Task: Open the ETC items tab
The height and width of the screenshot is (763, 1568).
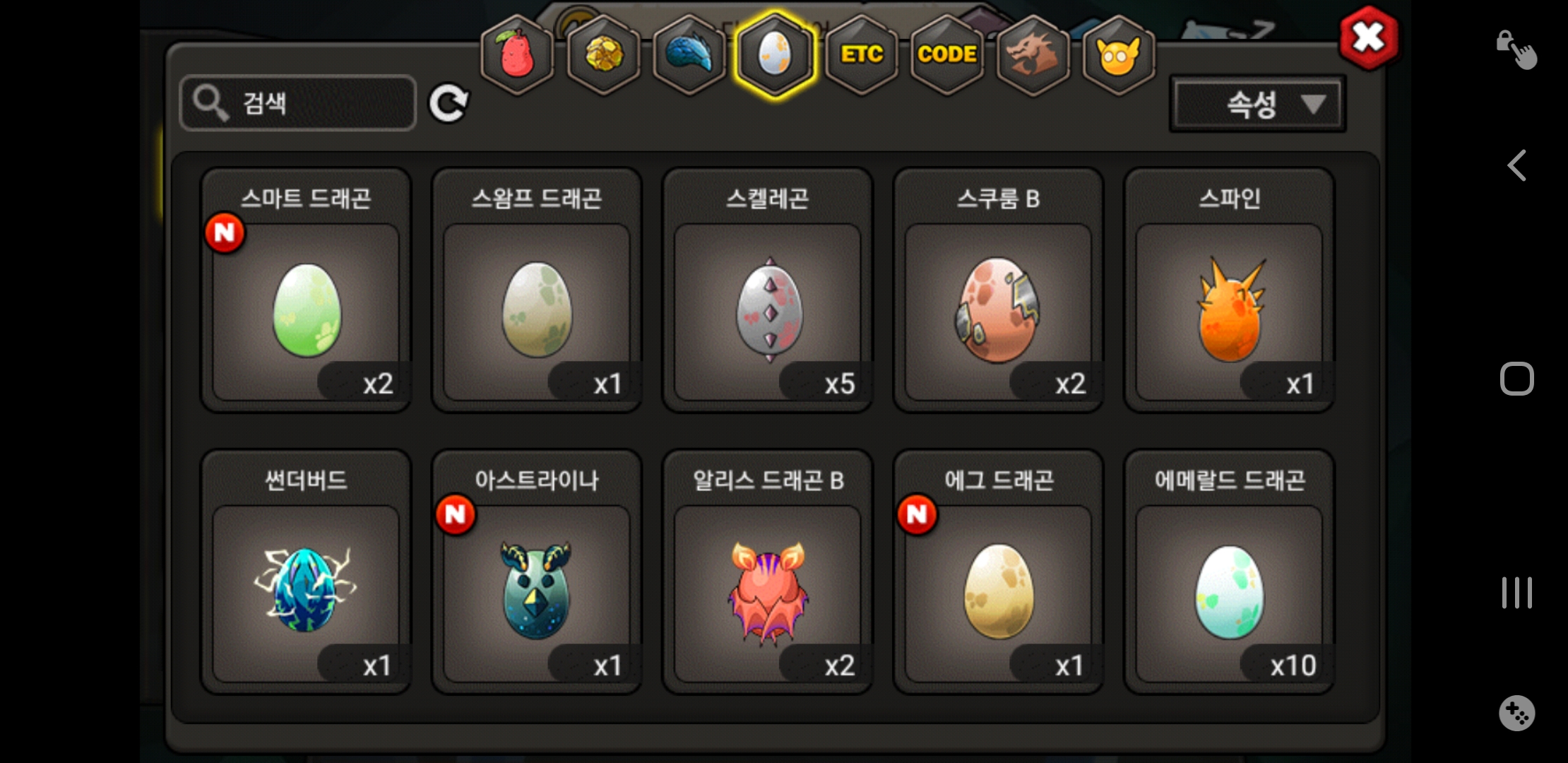Action: 861,54
